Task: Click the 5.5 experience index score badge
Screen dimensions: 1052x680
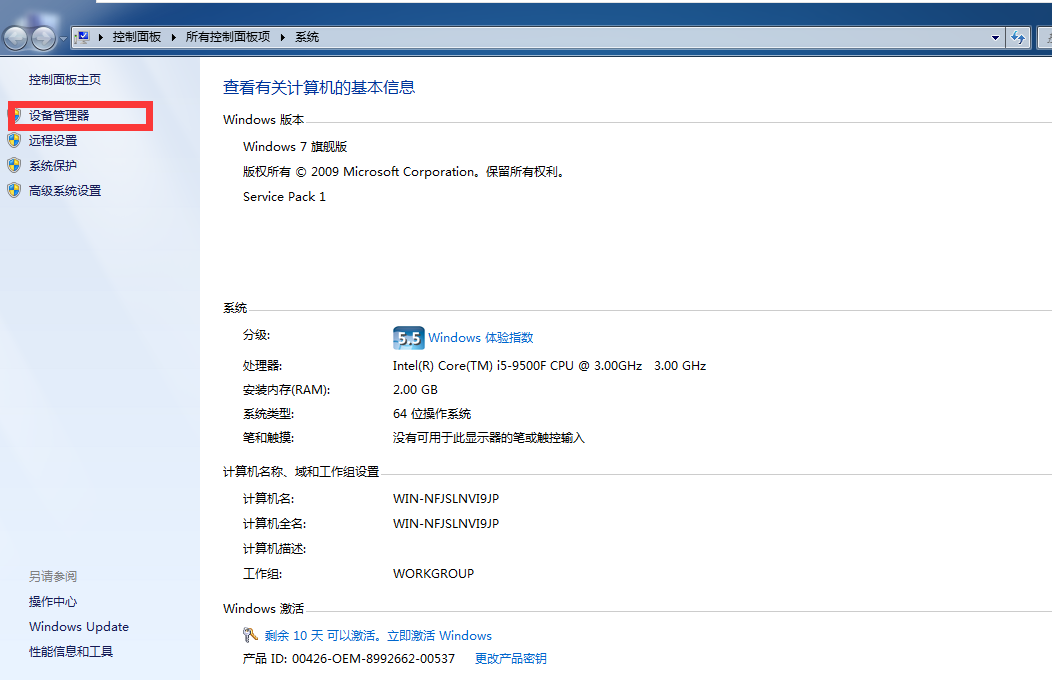Action: pos(408,338)
